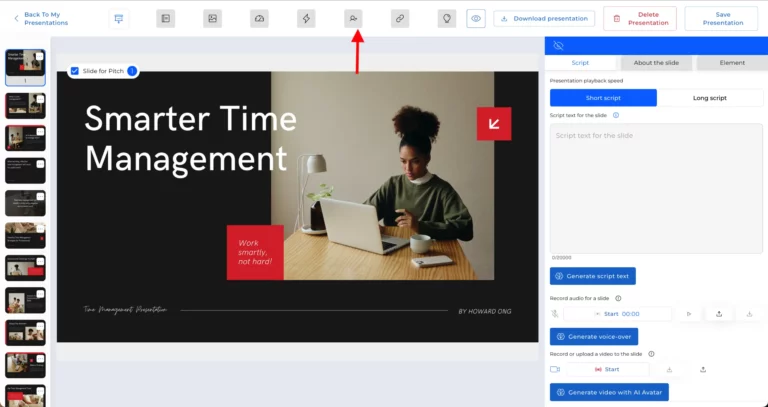Select the Long script option

[710, 98]
